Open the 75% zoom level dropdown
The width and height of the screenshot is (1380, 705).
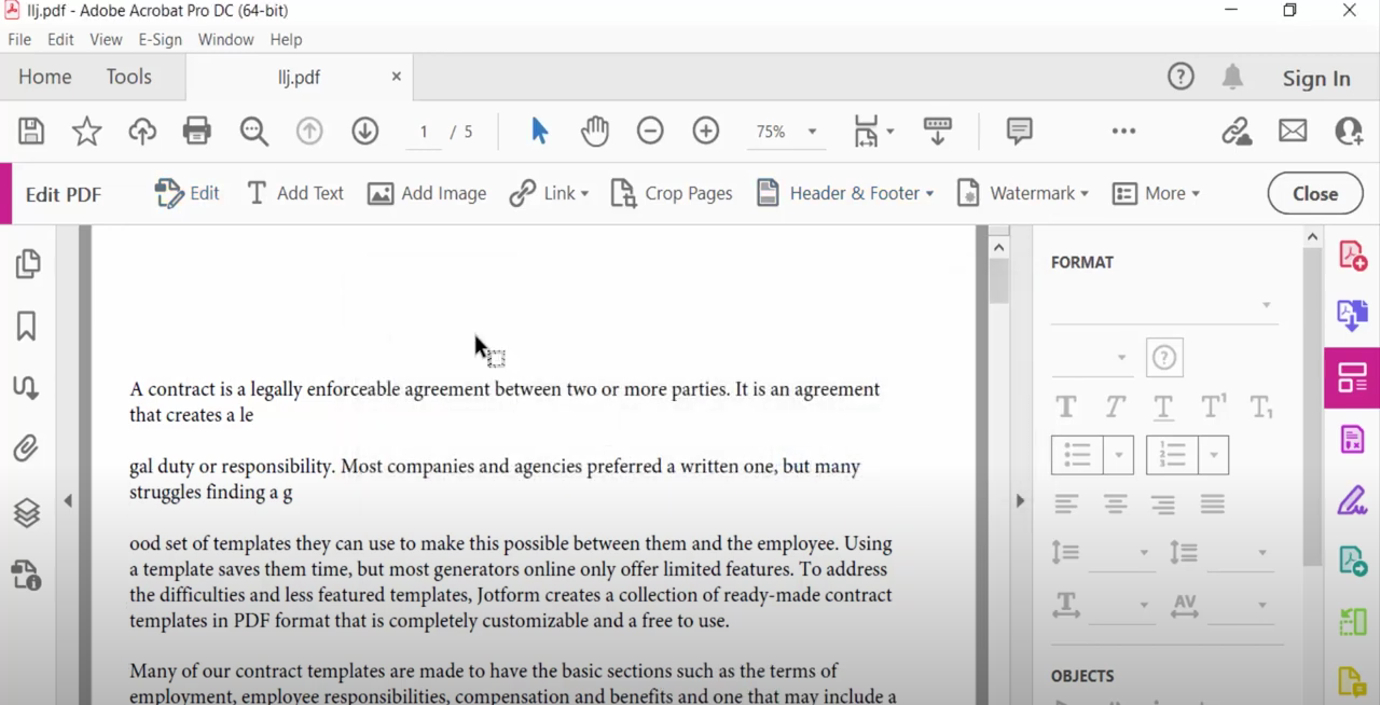[x=812, y=132]
